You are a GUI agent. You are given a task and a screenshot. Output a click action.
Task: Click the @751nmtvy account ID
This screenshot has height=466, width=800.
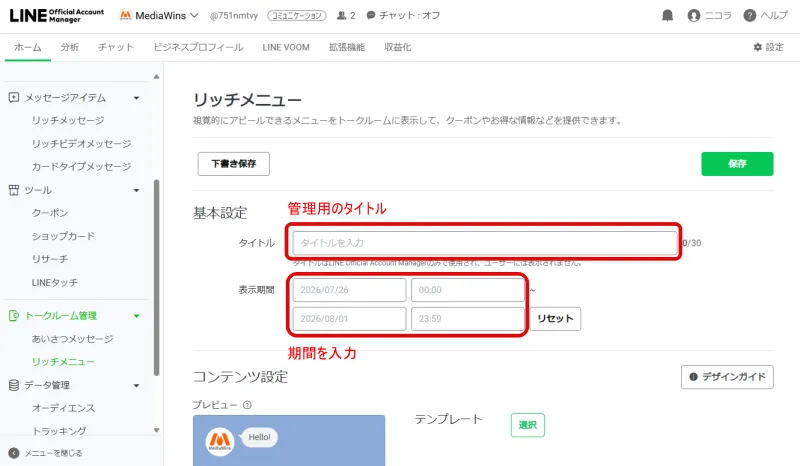click(x=234, y=15)
